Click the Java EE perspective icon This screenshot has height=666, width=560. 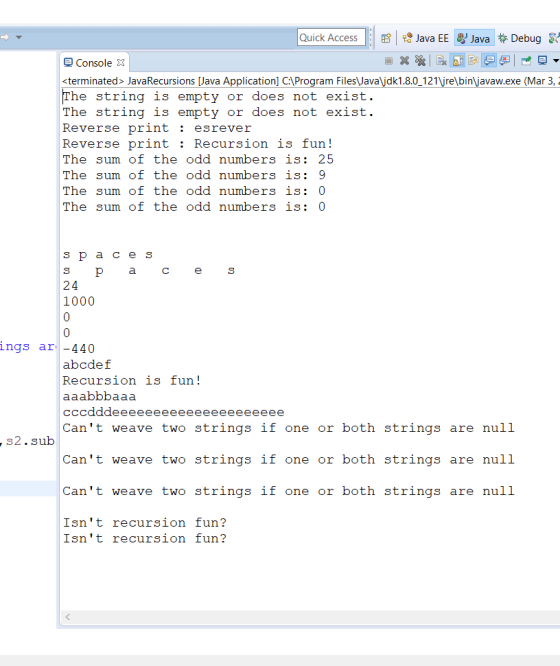pyautogui.click(x=407, y=38)
